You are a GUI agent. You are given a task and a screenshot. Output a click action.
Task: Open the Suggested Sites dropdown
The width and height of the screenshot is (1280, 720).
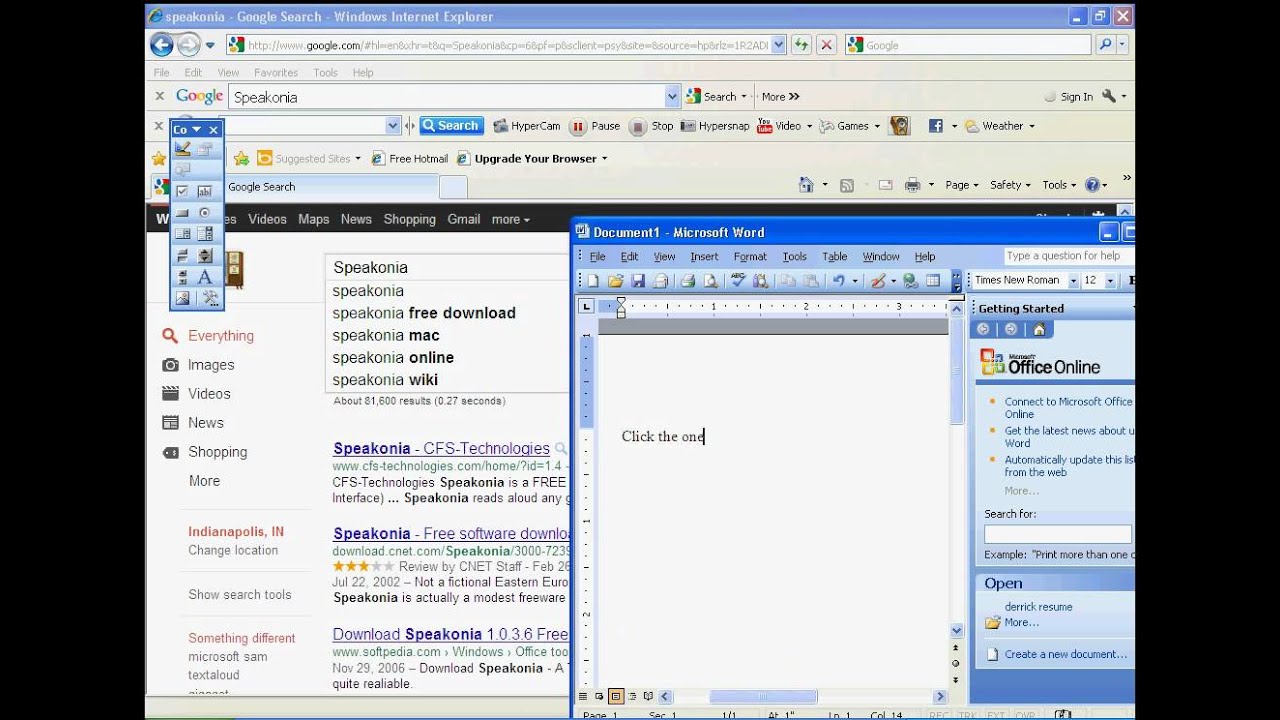coord(309,158)
